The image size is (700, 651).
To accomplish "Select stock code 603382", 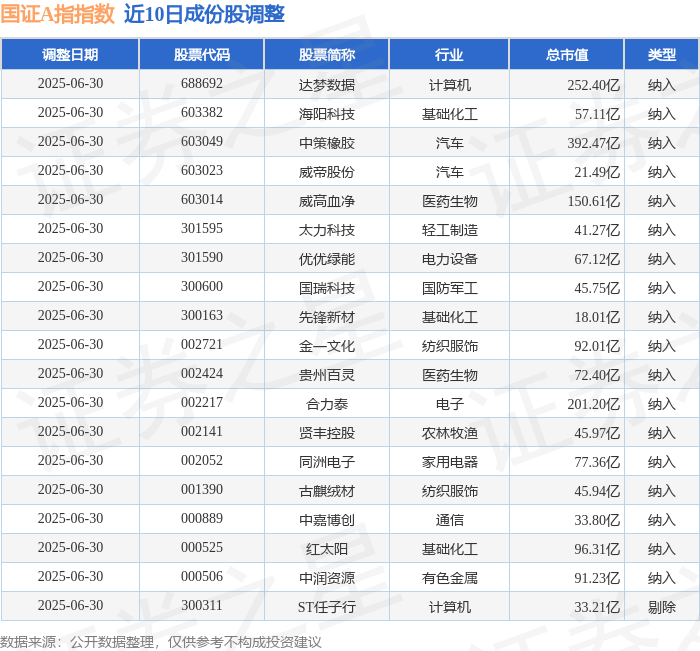I will [202, 113].
